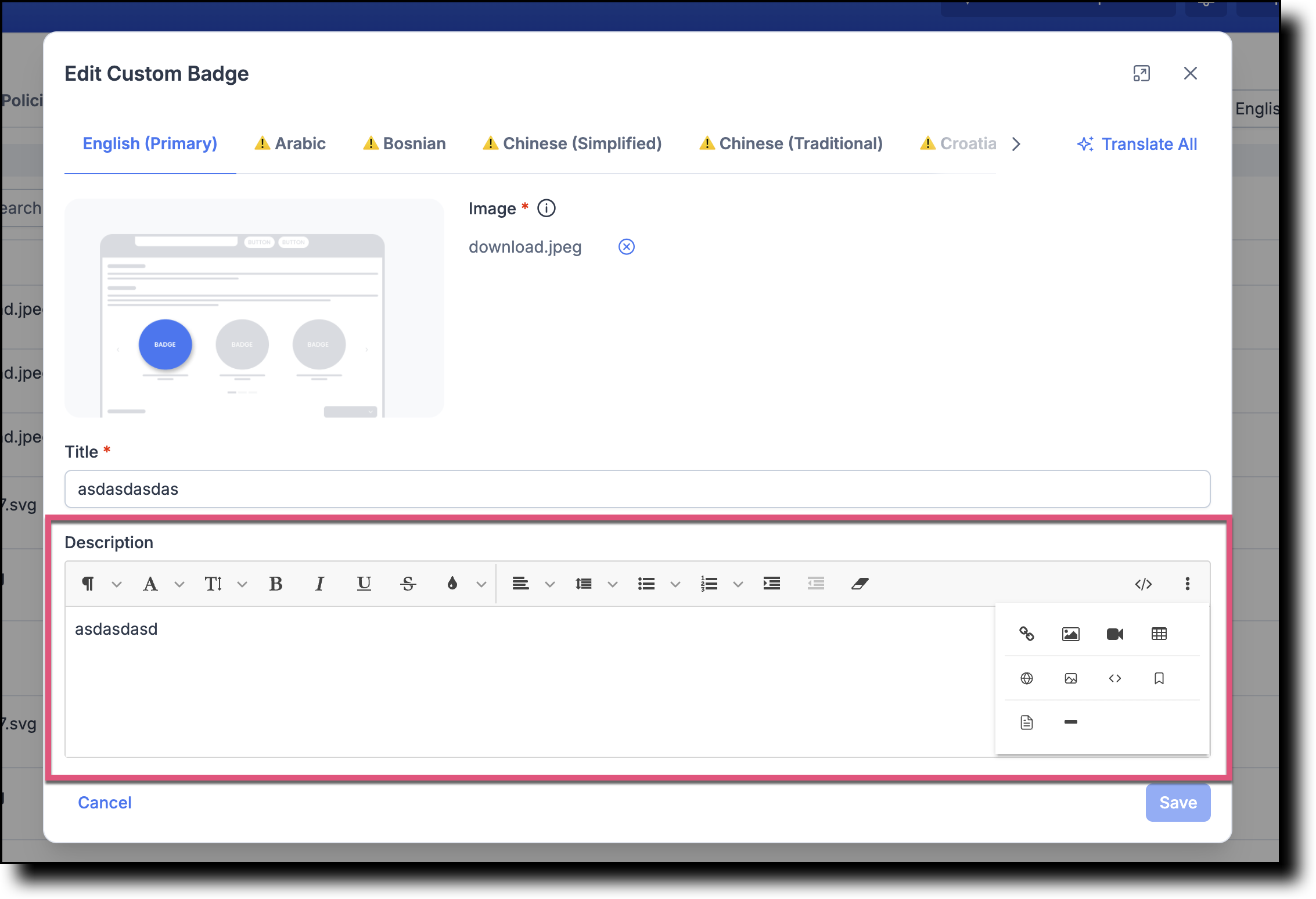1316x899 pixels.
Task: Insert a table with grid icon
Action: pos(1159,634)
